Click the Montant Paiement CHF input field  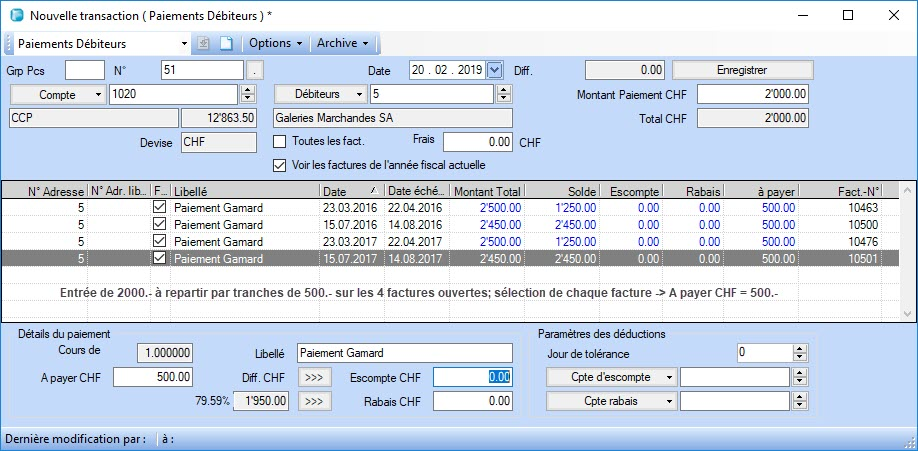(752, 94)
